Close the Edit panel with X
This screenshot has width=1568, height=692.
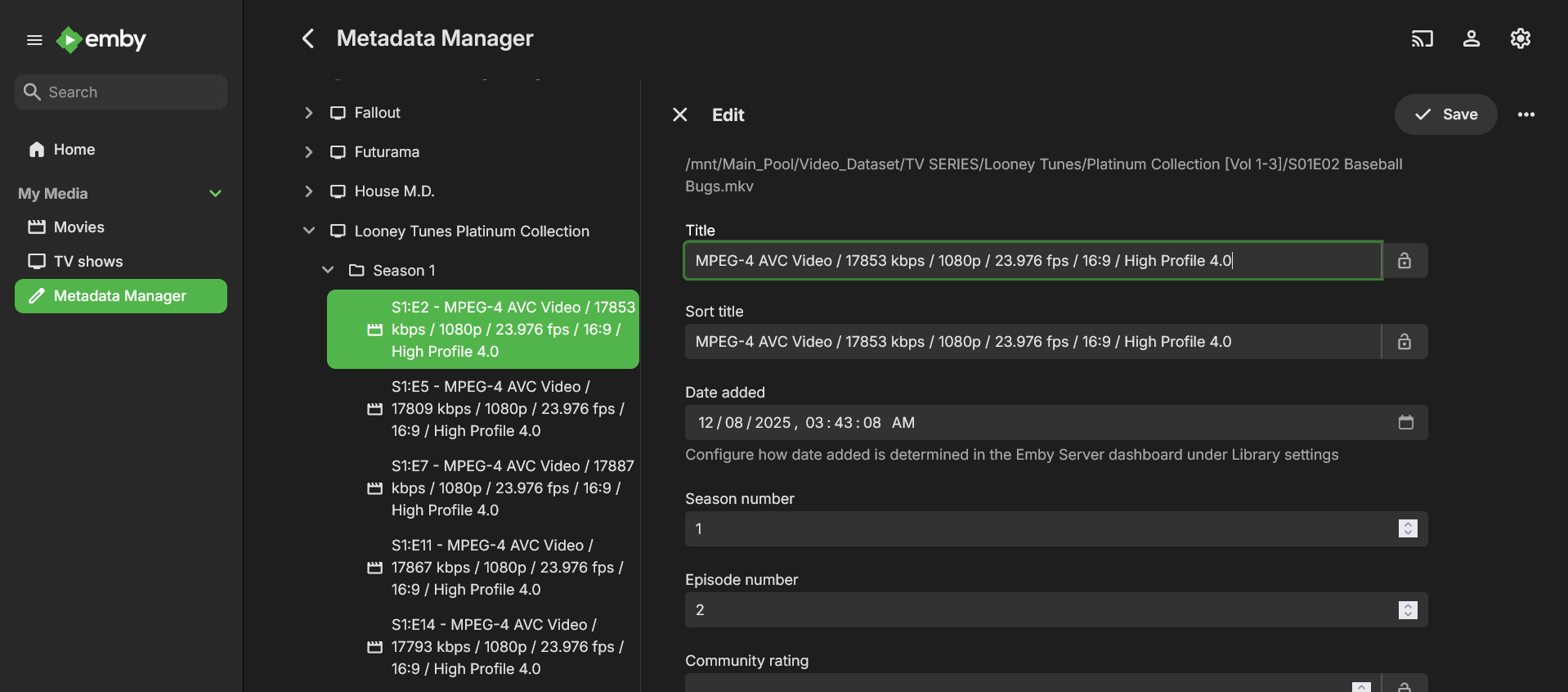(x=679, y=115)
